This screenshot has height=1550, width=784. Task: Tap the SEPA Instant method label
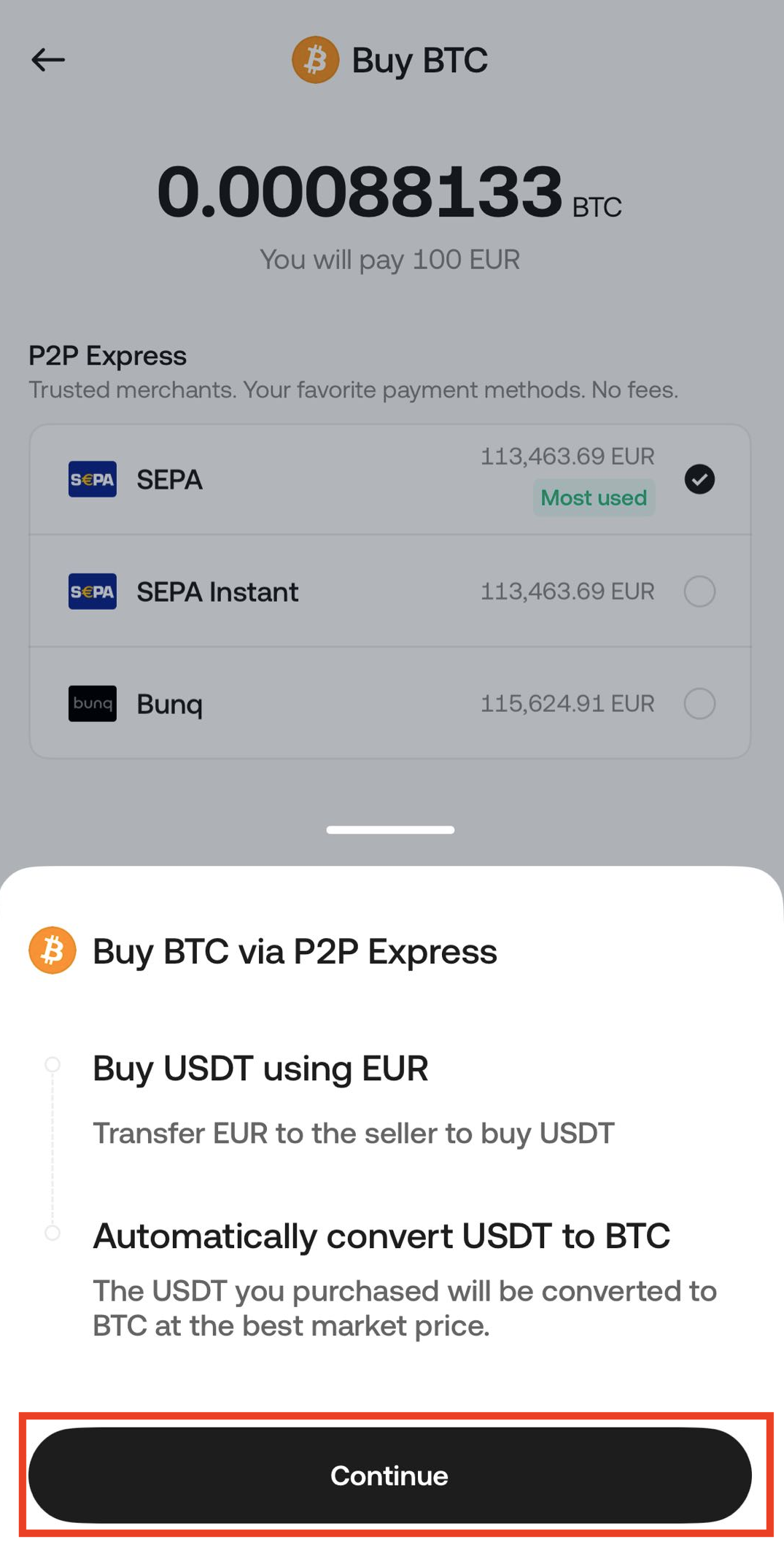point(217,592)
